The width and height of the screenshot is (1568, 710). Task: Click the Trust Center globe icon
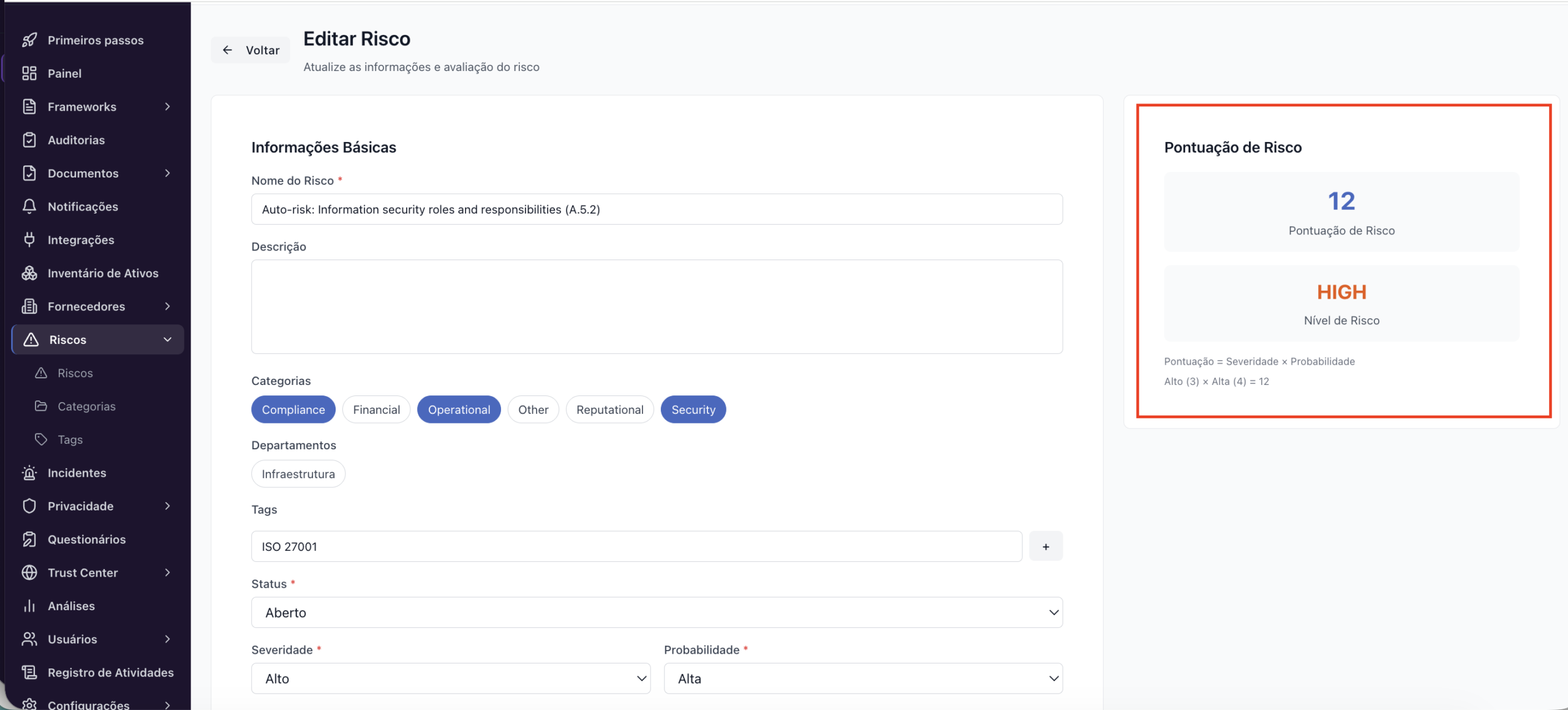[x=29, y=572]
